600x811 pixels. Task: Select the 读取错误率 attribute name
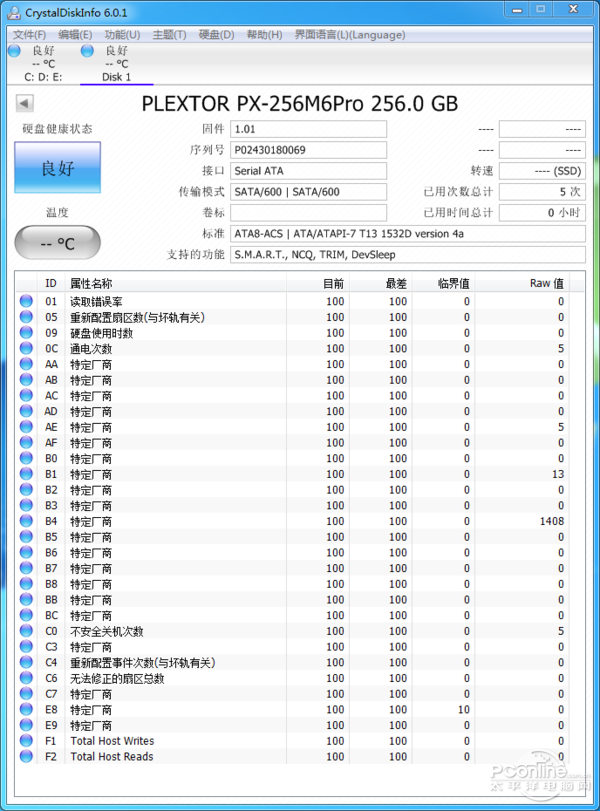click(x=96, y=302)
